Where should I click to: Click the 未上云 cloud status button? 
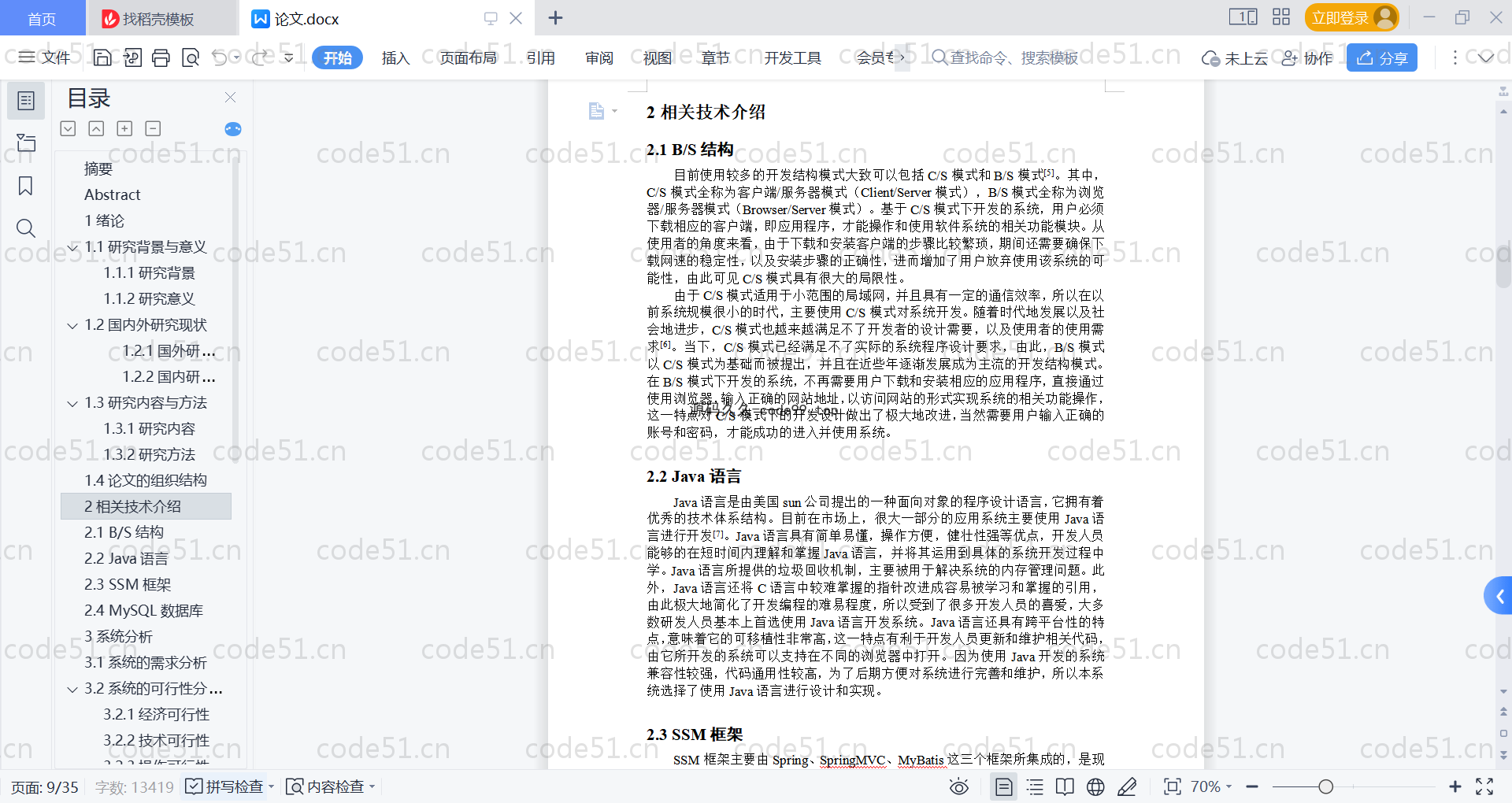click(1235, 58)
